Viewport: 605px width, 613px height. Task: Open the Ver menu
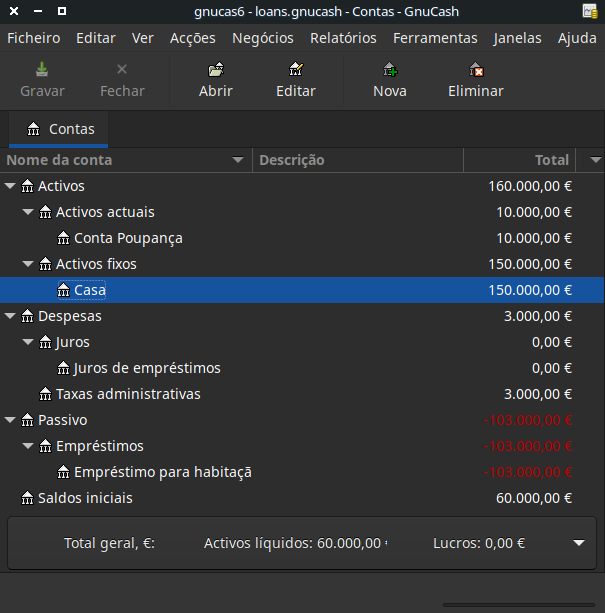click(x=143, y=38)
